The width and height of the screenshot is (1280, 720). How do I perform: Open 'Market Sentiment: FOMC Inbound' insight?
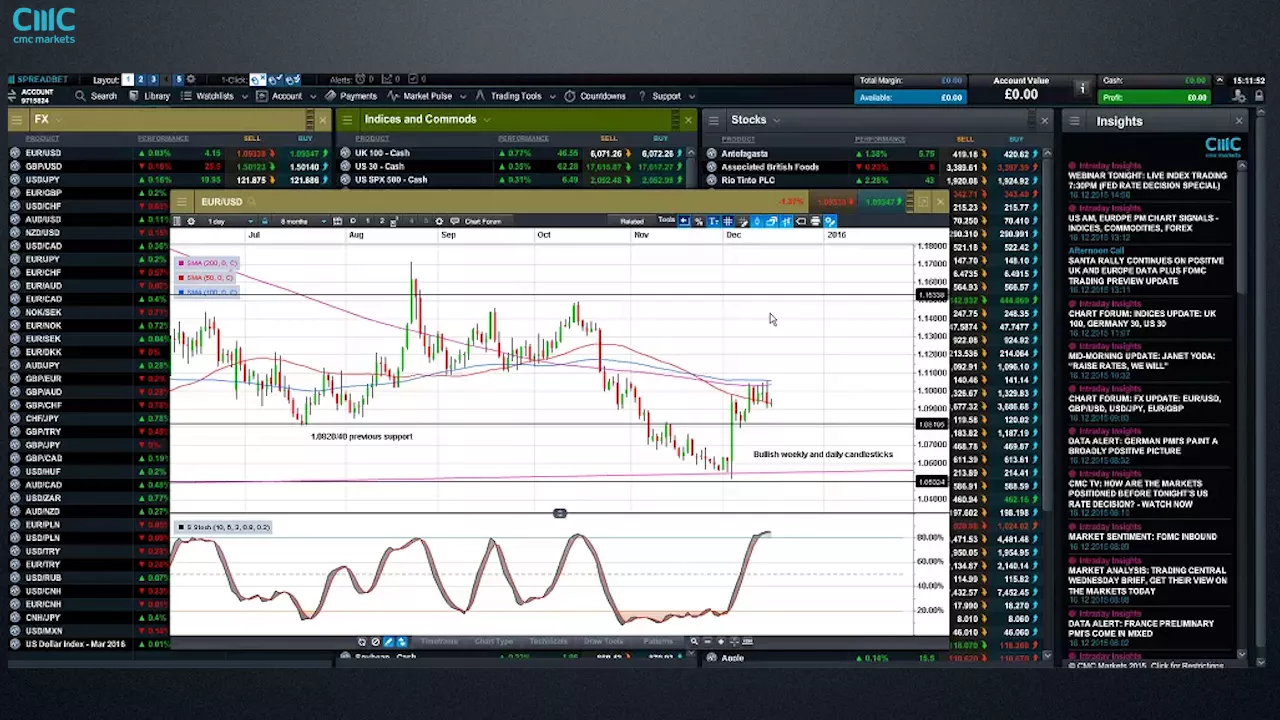point(1142,537)
